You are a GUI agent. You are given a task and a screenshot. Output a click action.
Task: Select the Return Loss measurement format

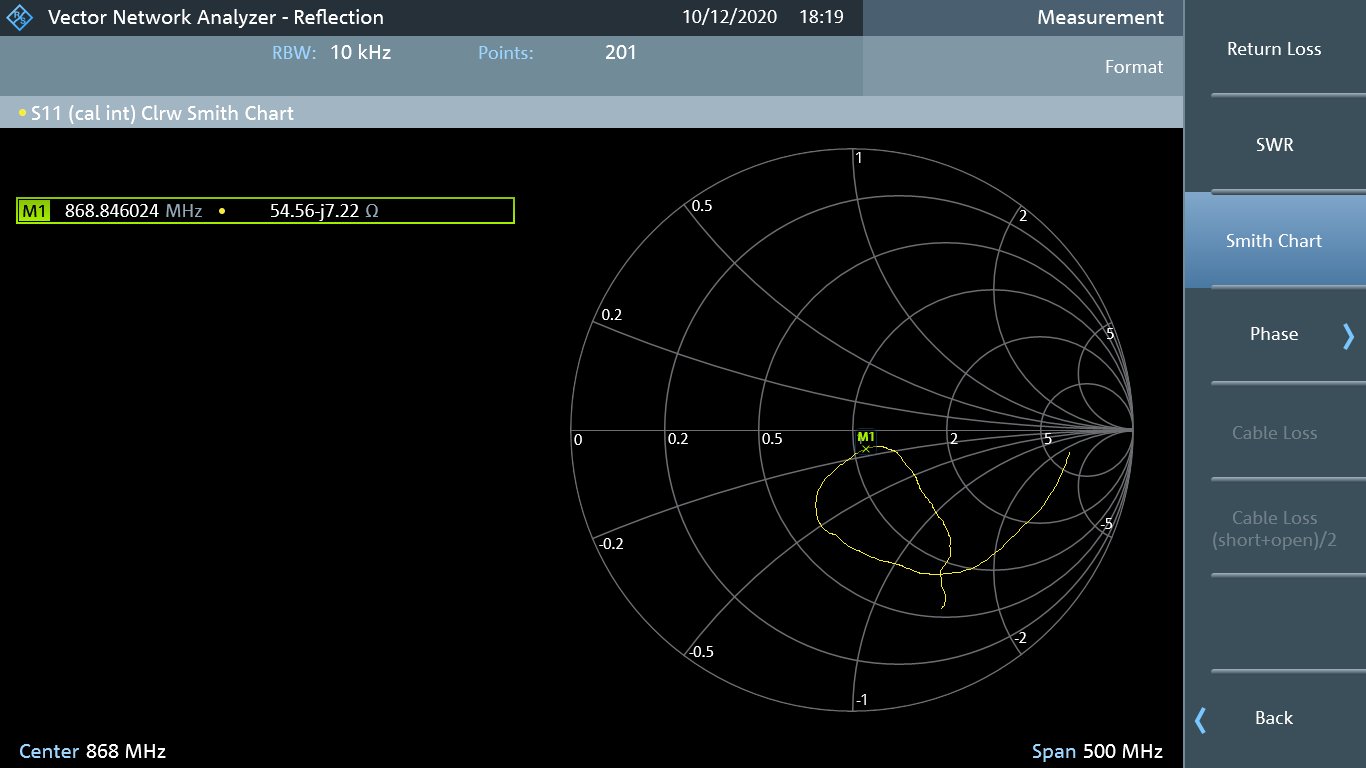pyautogui.click(x=1274, y=48)
